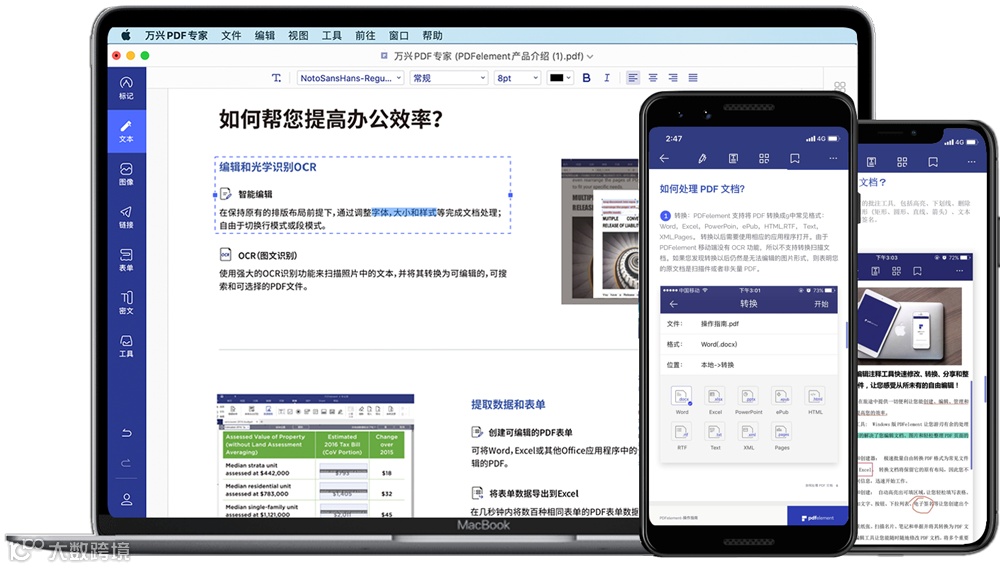Click the undo arrow in sidebar
The image size is (1000, 569).
coord(126,433)
